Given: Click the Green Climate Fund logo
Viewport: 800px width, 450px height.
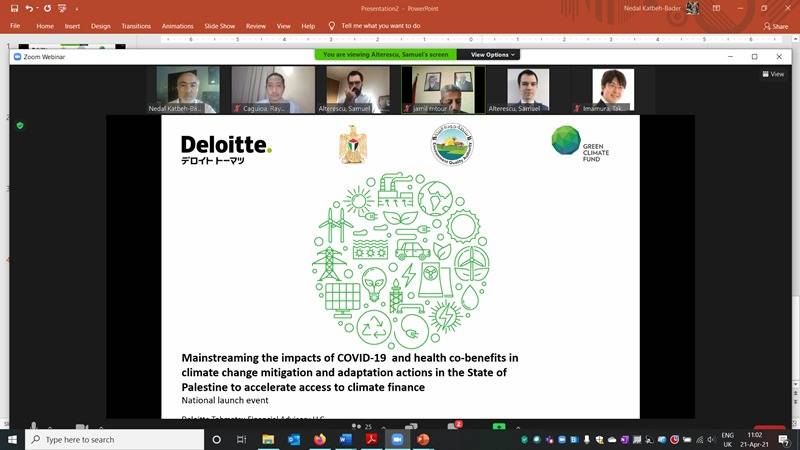Looking at the screenshot, I should (x=580, y=144).
